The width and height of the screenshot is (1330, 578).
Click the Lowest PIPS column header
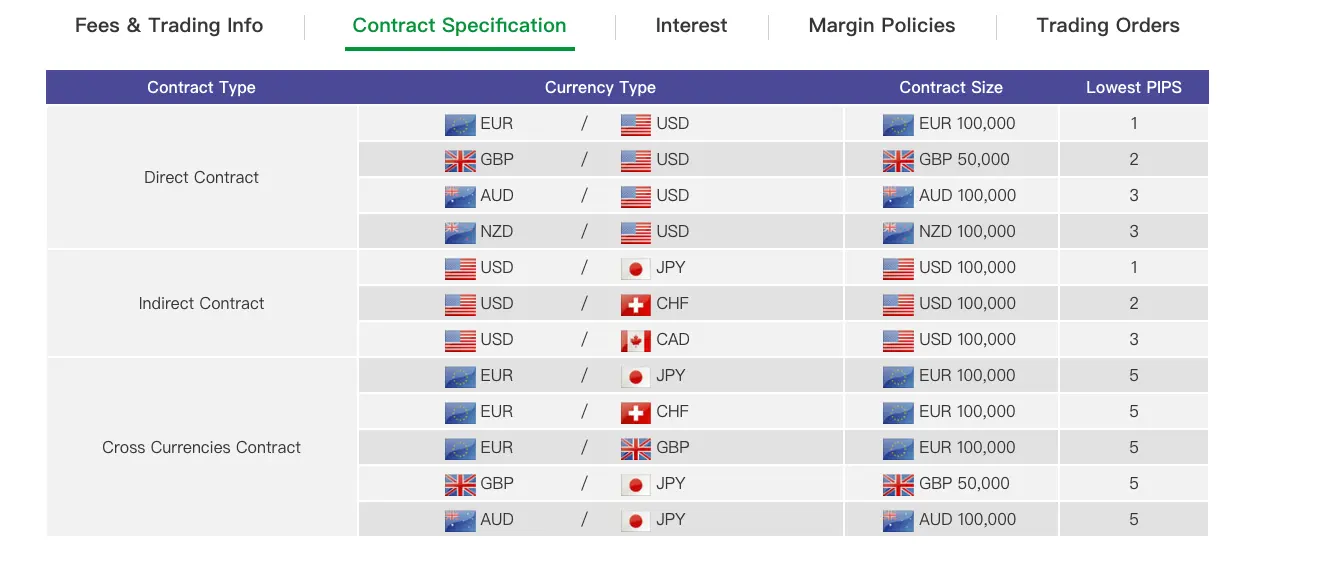pos(1134,87)
